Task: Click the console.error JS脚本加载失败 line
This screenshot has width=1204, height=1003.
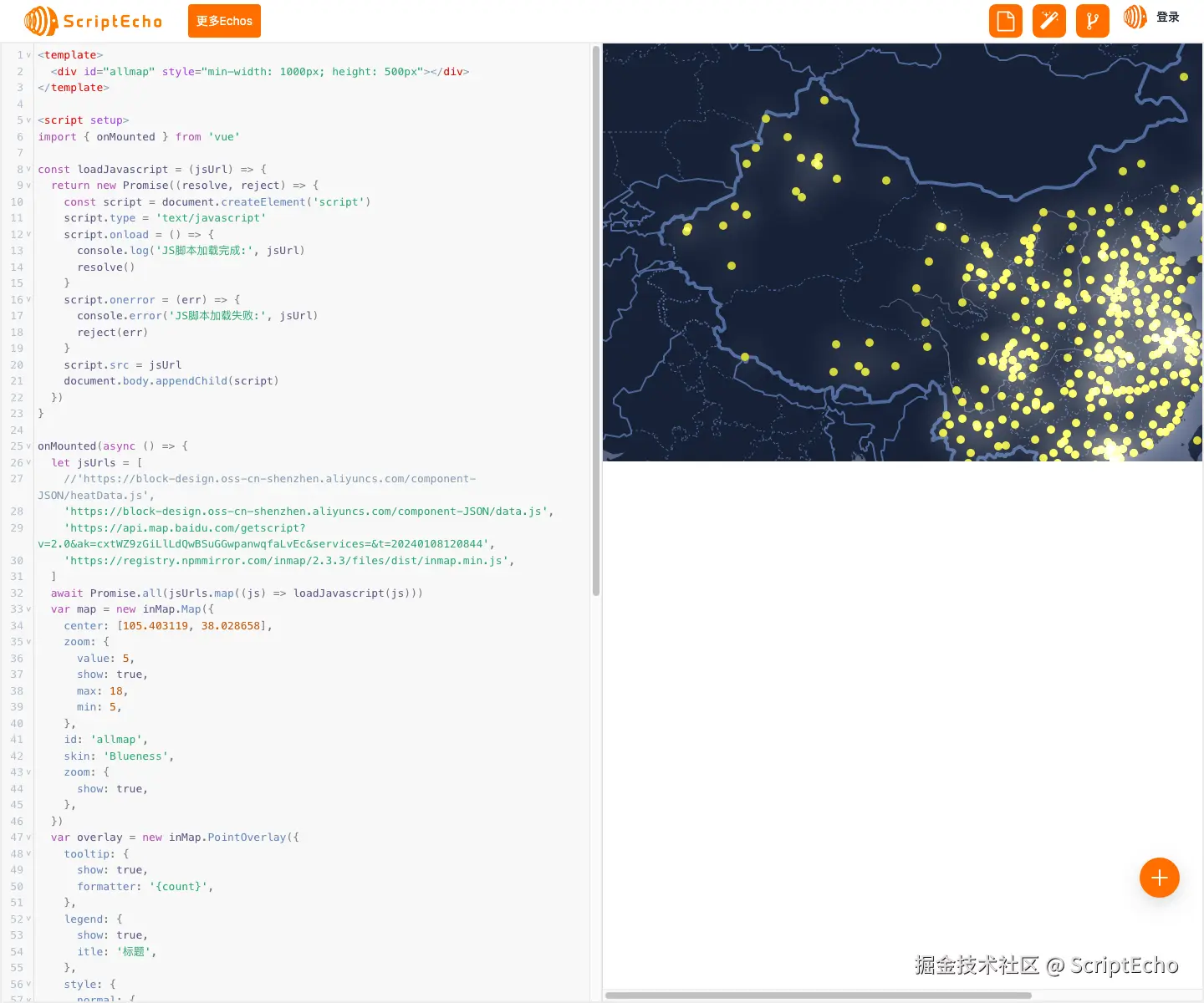Action: [197, 316]
